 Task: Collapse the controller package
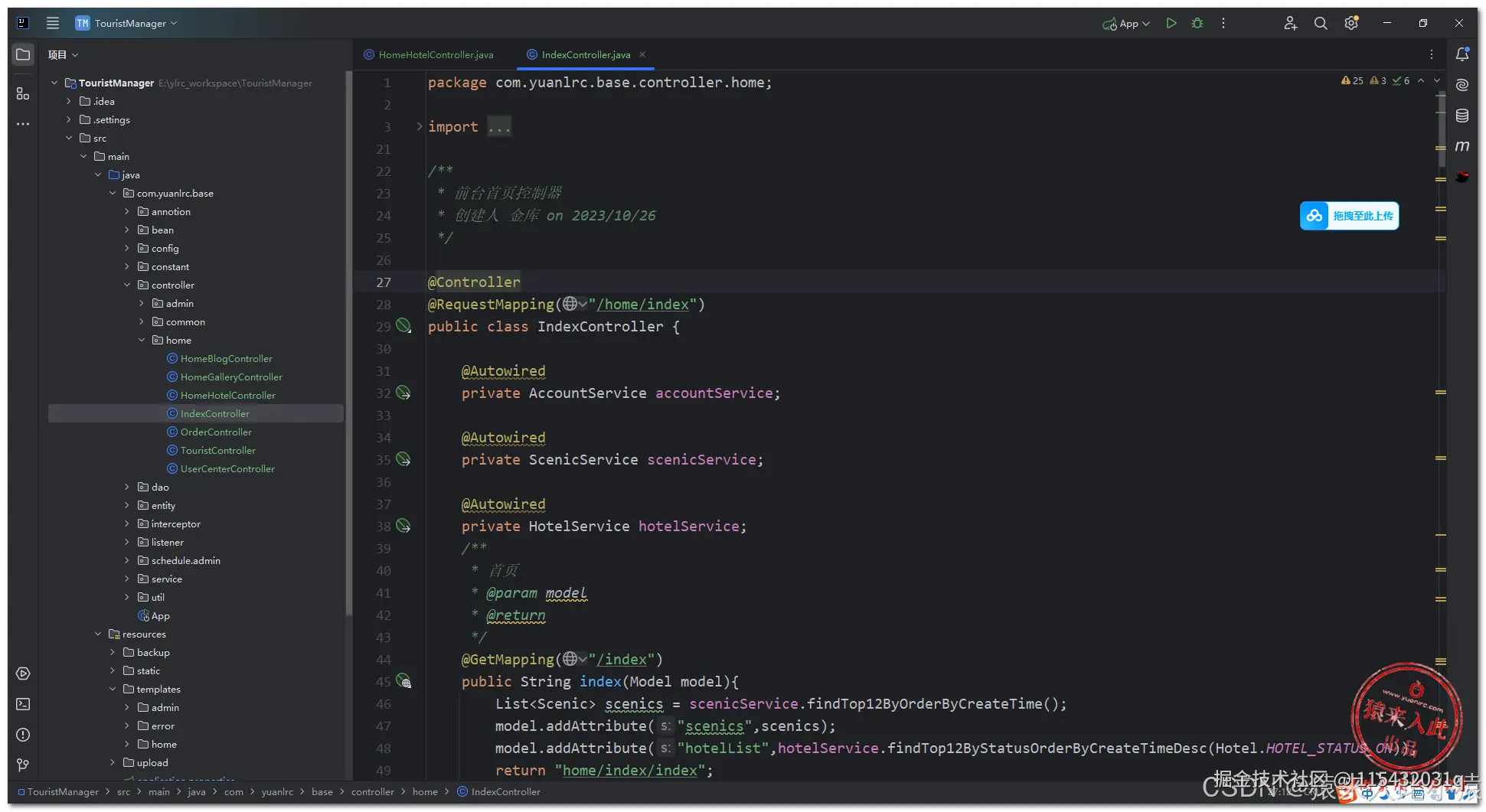(x=127, y=285)
